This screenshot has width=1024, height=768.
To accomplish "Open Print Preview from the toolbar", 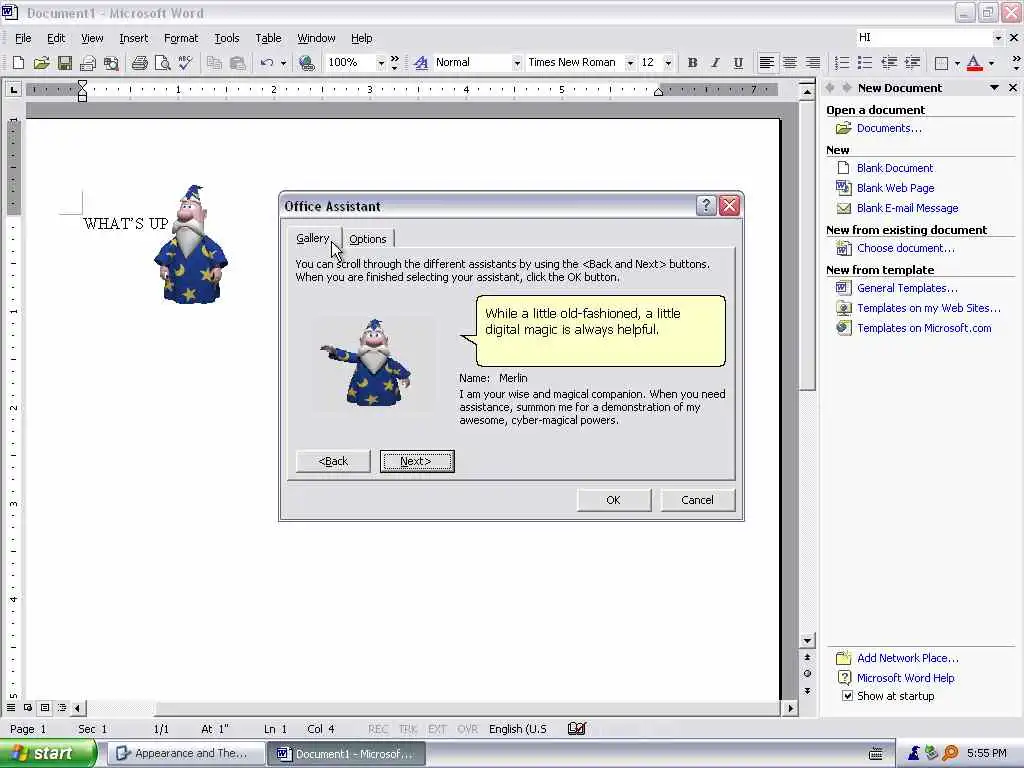I will 162,63.
